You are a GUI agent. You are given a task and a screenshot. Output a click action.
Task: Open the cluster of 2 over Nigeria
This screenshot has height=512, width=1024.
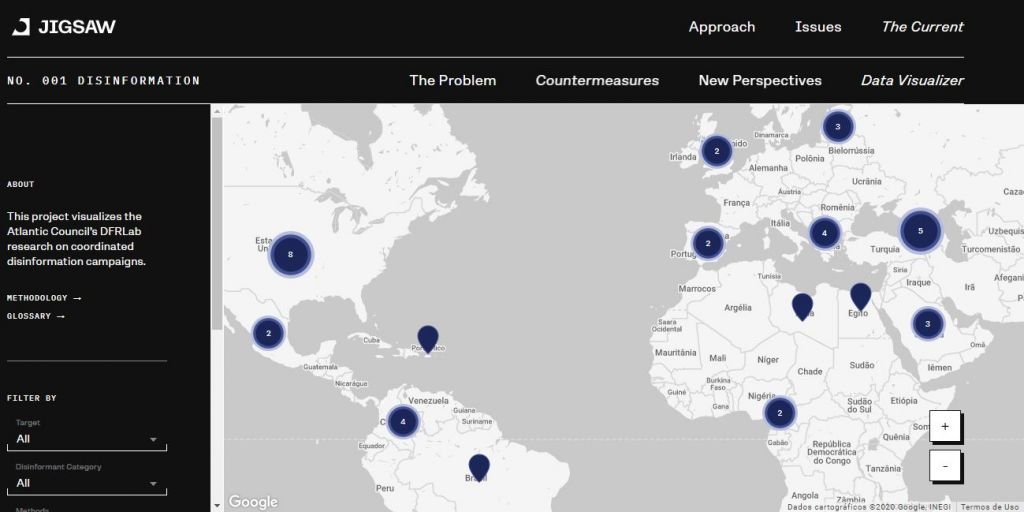779,413
